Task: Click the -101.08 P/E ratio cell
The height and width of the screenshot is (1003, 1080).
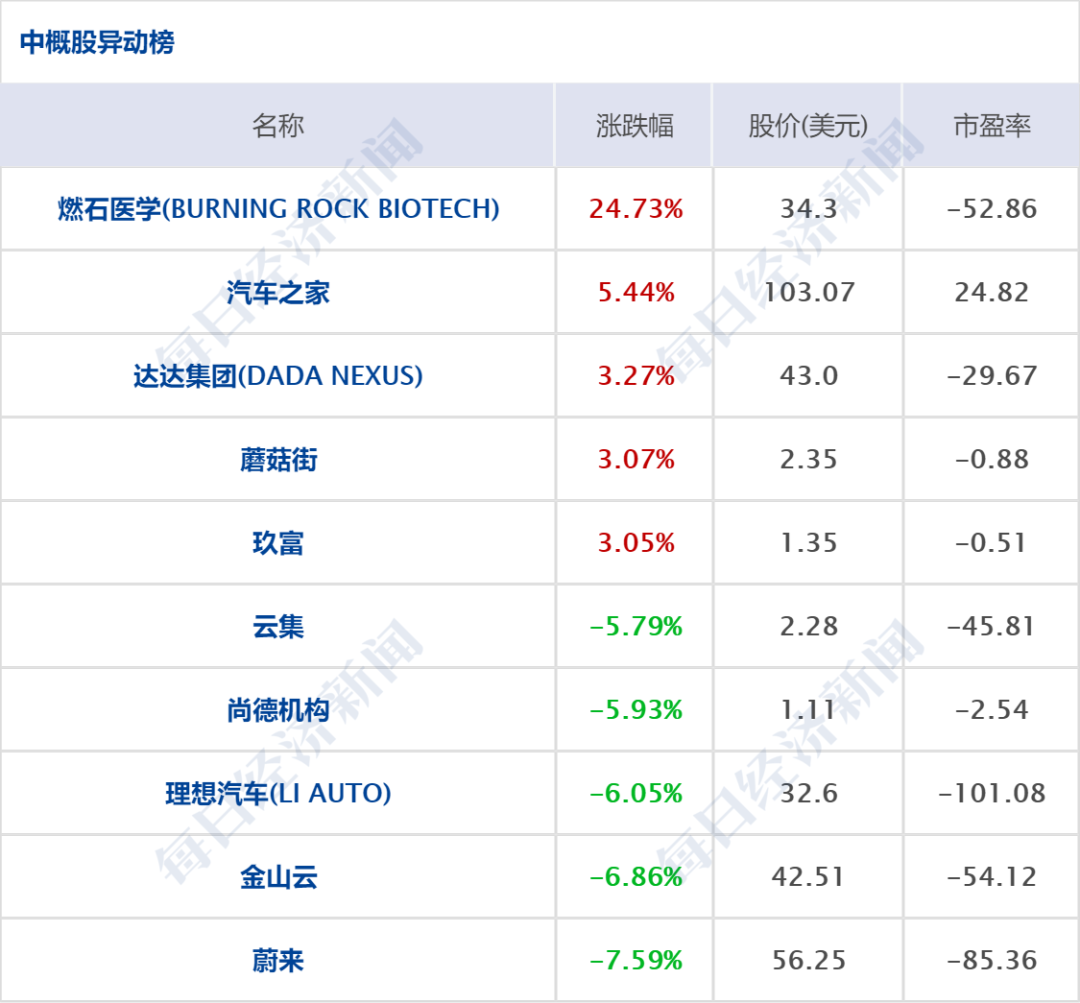Action: pyautogui.click(x=991, y=794)
